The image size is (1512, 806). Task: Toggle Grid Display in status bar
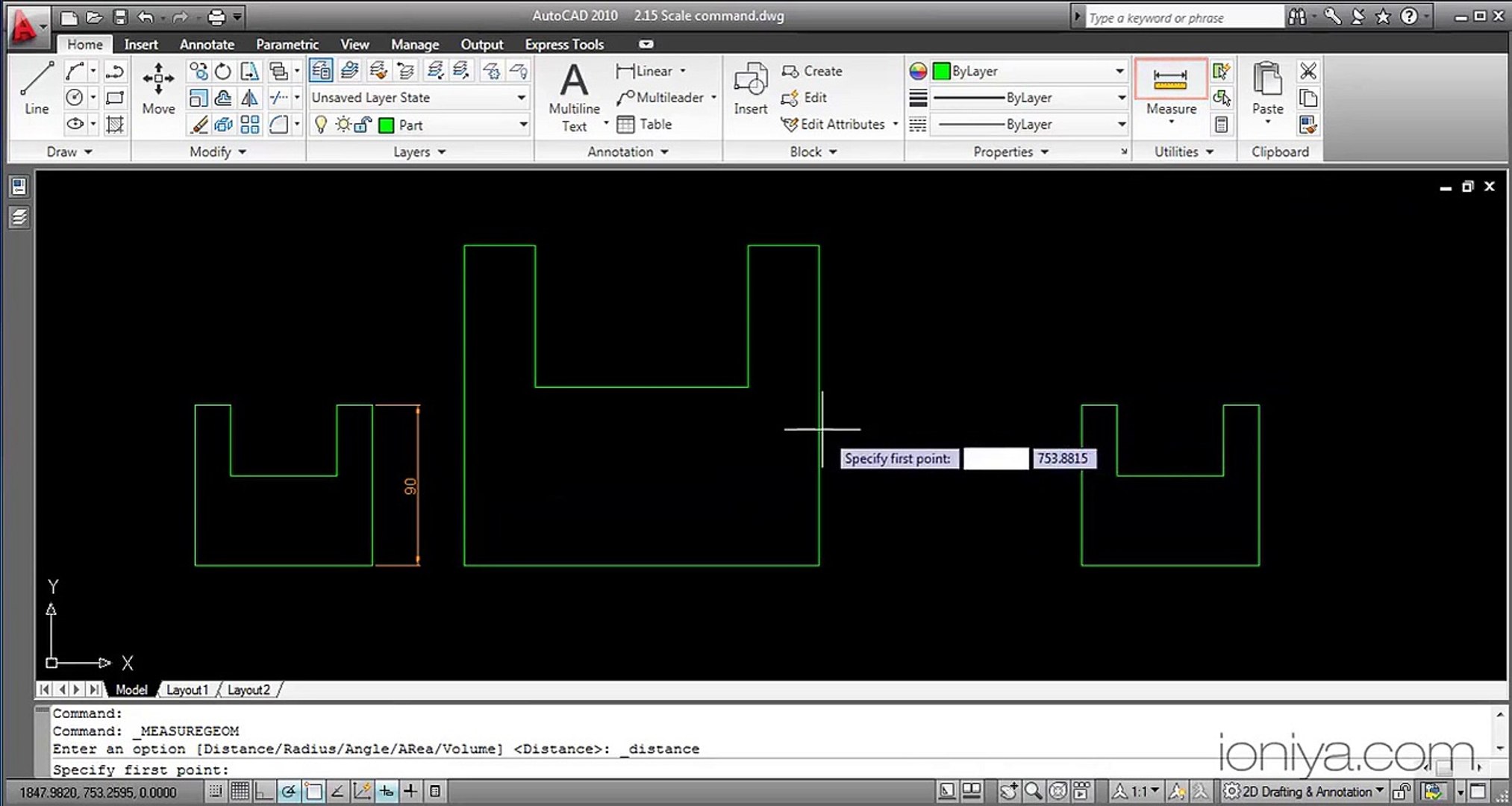point(240,791)
